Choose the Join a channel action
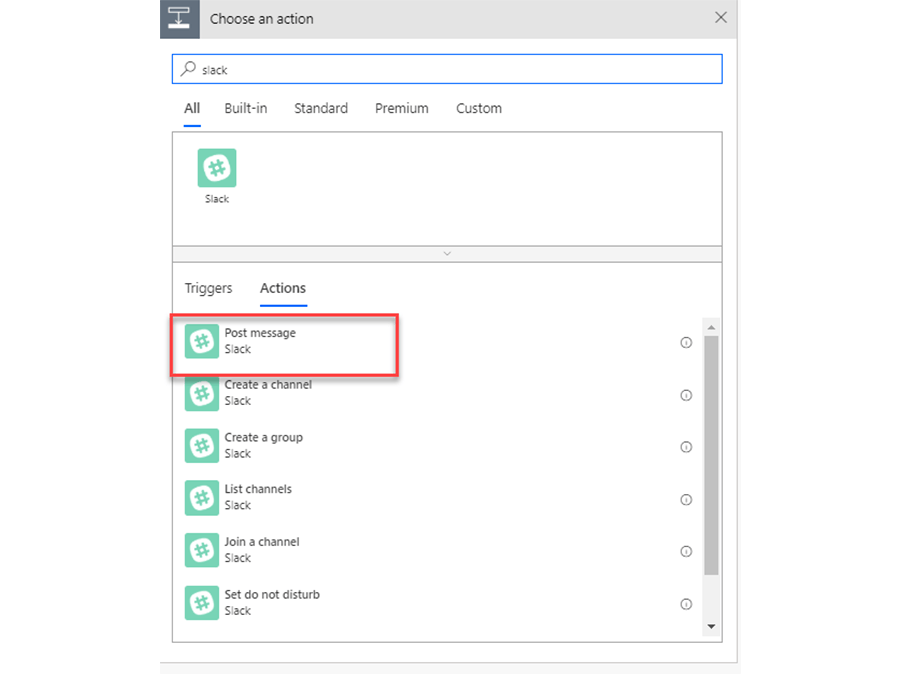900x674 pixels. [x=439, y=550]
